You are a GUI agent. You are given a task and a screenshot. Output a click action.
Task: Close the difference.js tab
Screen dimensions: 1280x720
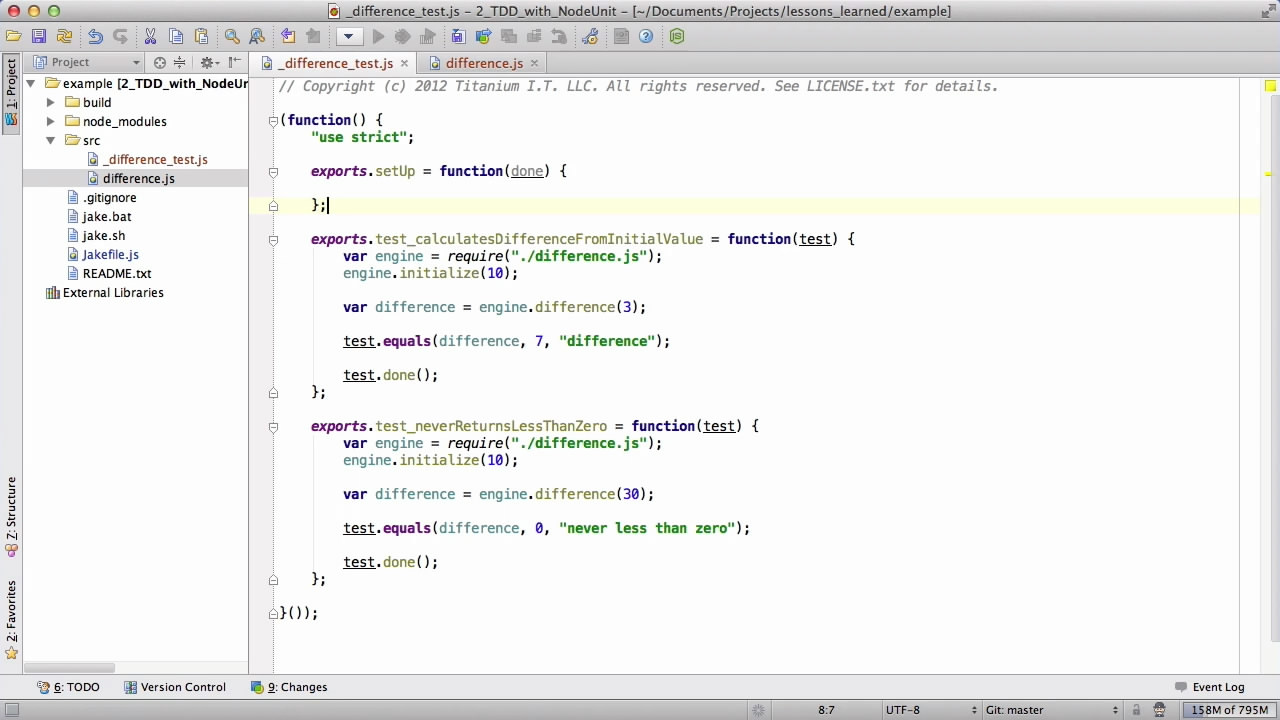tap(534, 63)
